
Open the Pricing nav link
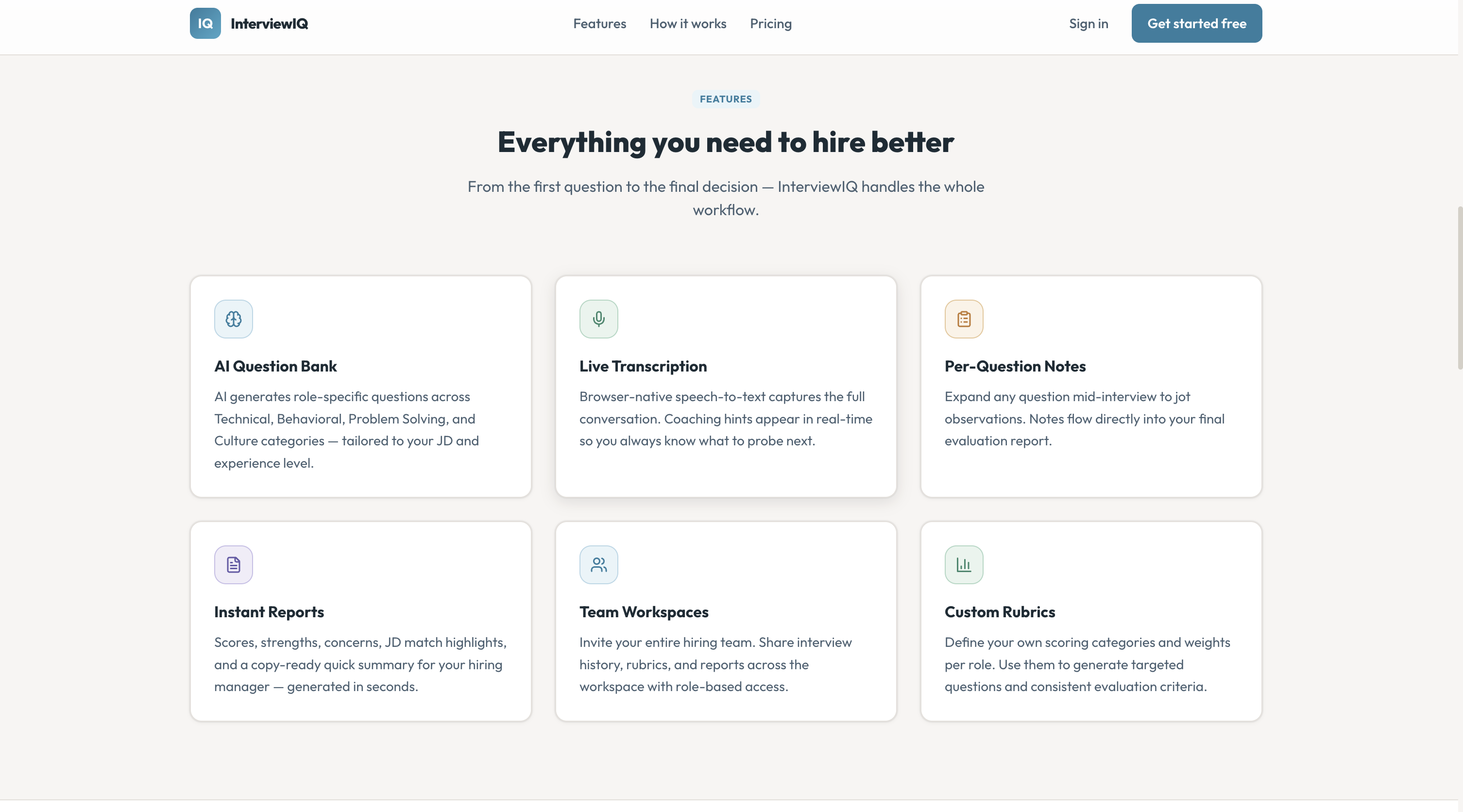pos(770,23)
